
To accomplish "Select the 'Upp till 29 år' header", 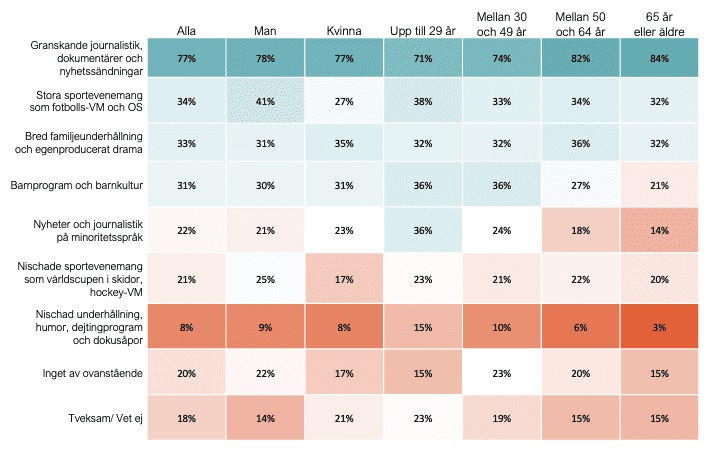I will 422,30.
